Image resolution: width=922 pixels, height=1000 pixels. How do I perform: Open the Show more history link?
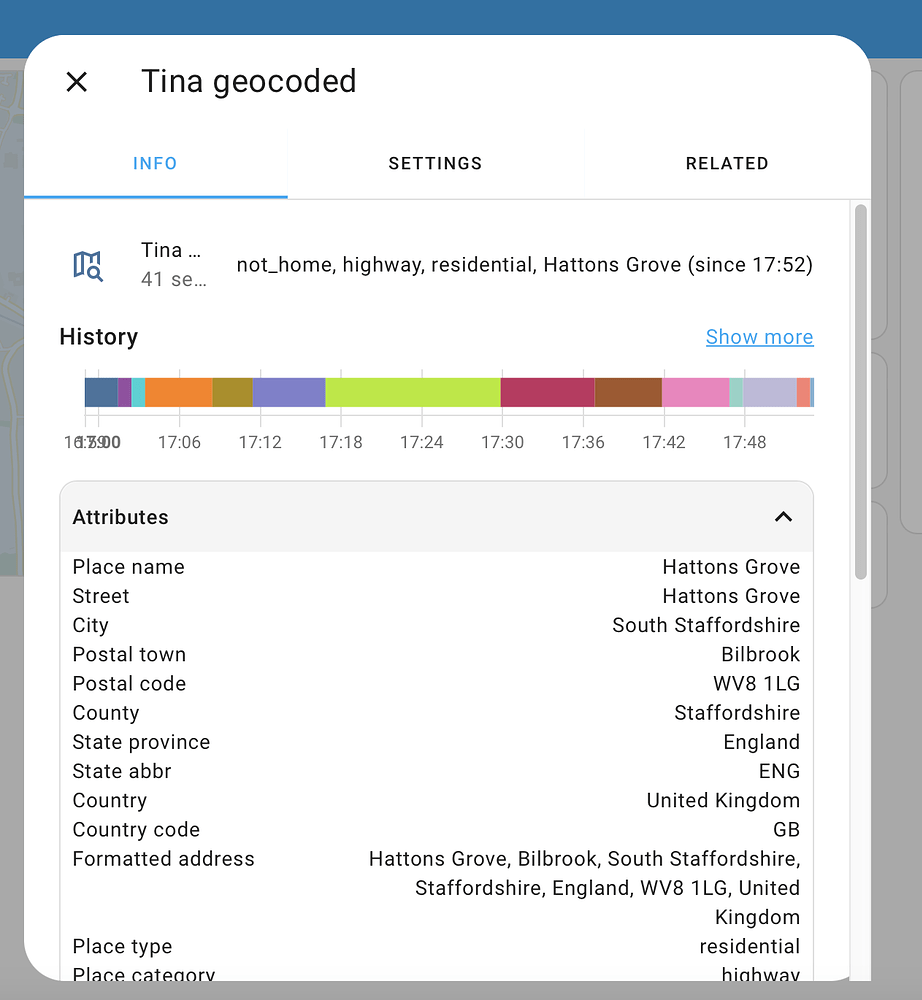[759, 337]
